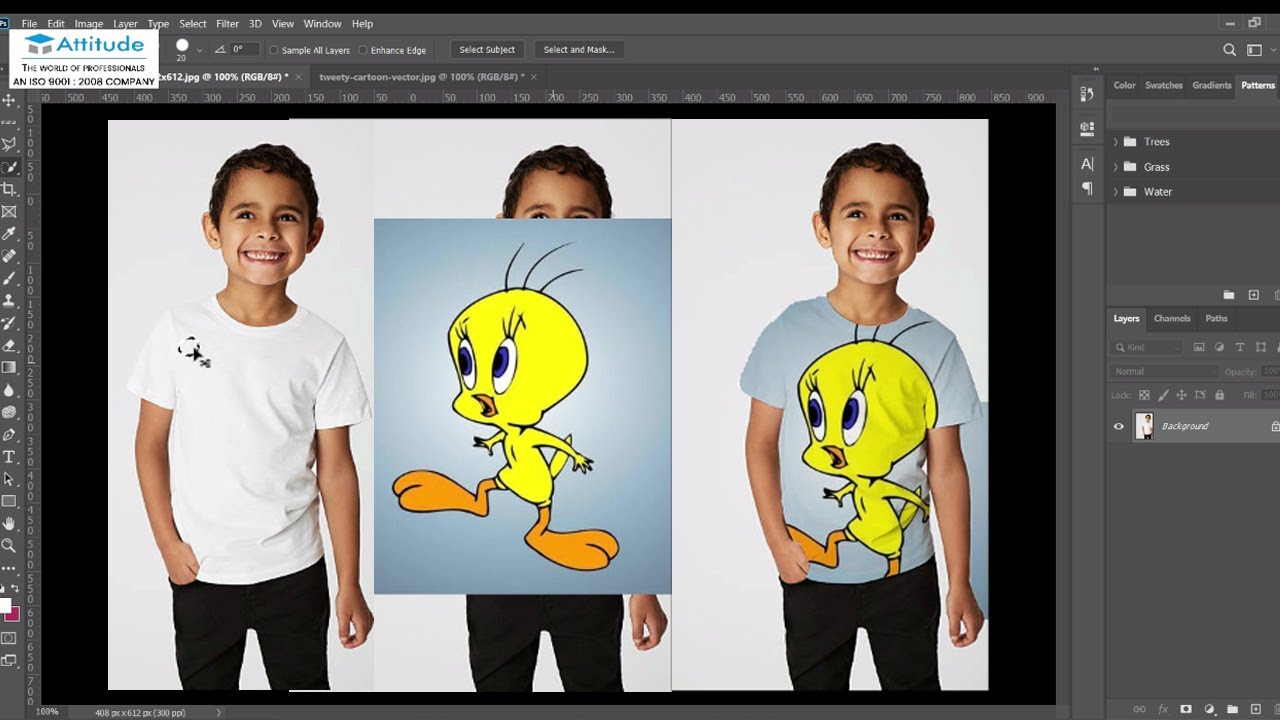
Task: Open the Filter menu
Action: click(x=228, y=23)
